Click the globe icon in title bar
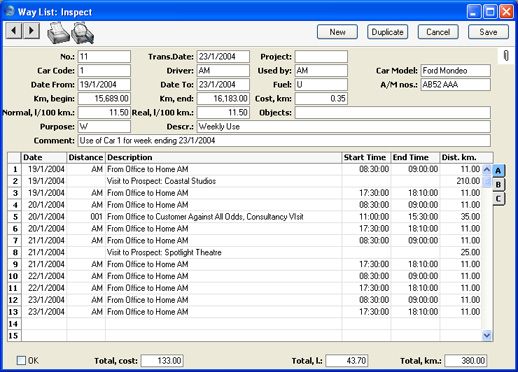This screenshot has height=372, width=518. tap(10, 11)
